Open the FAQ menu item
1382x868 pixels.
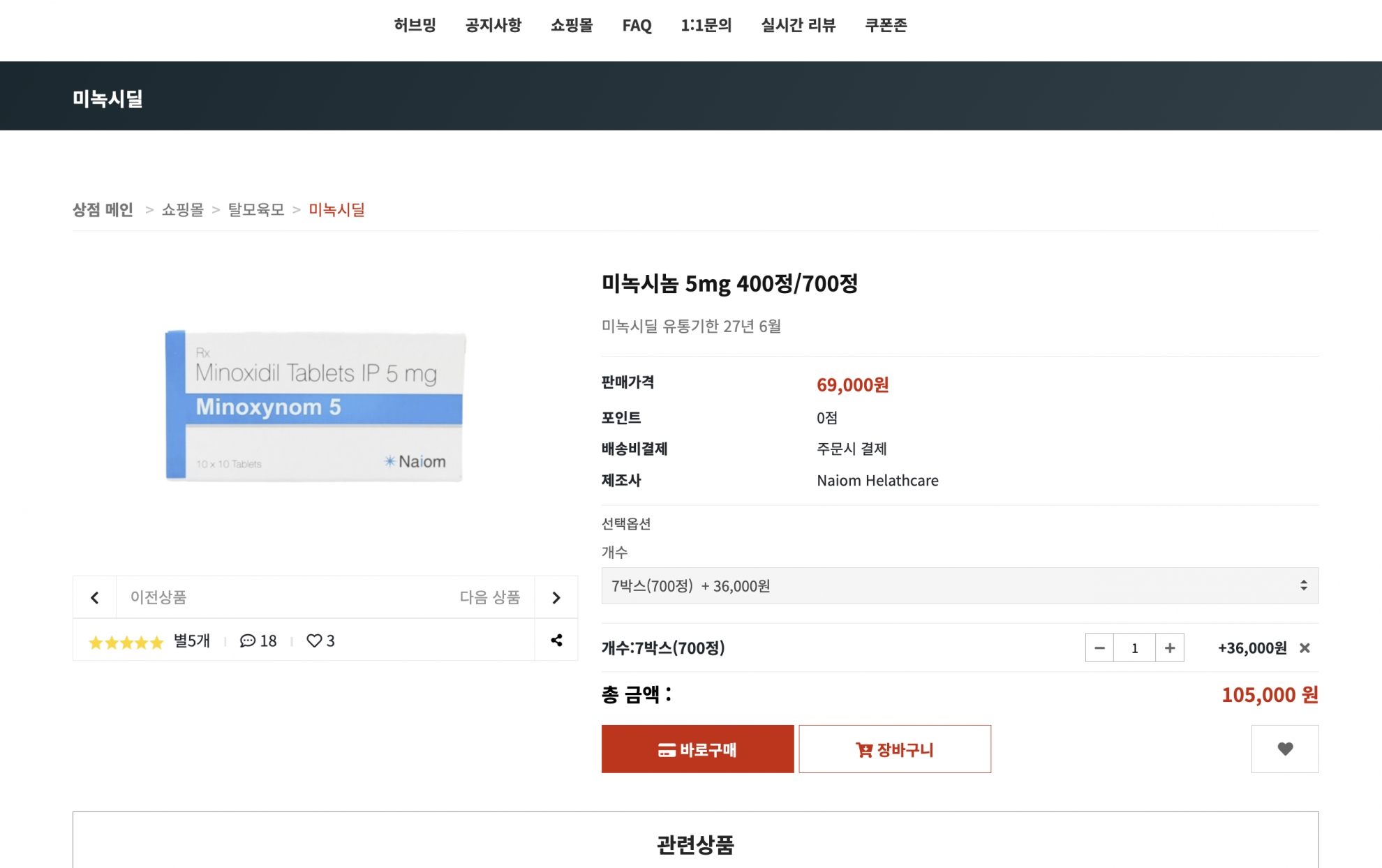[637, 26]
